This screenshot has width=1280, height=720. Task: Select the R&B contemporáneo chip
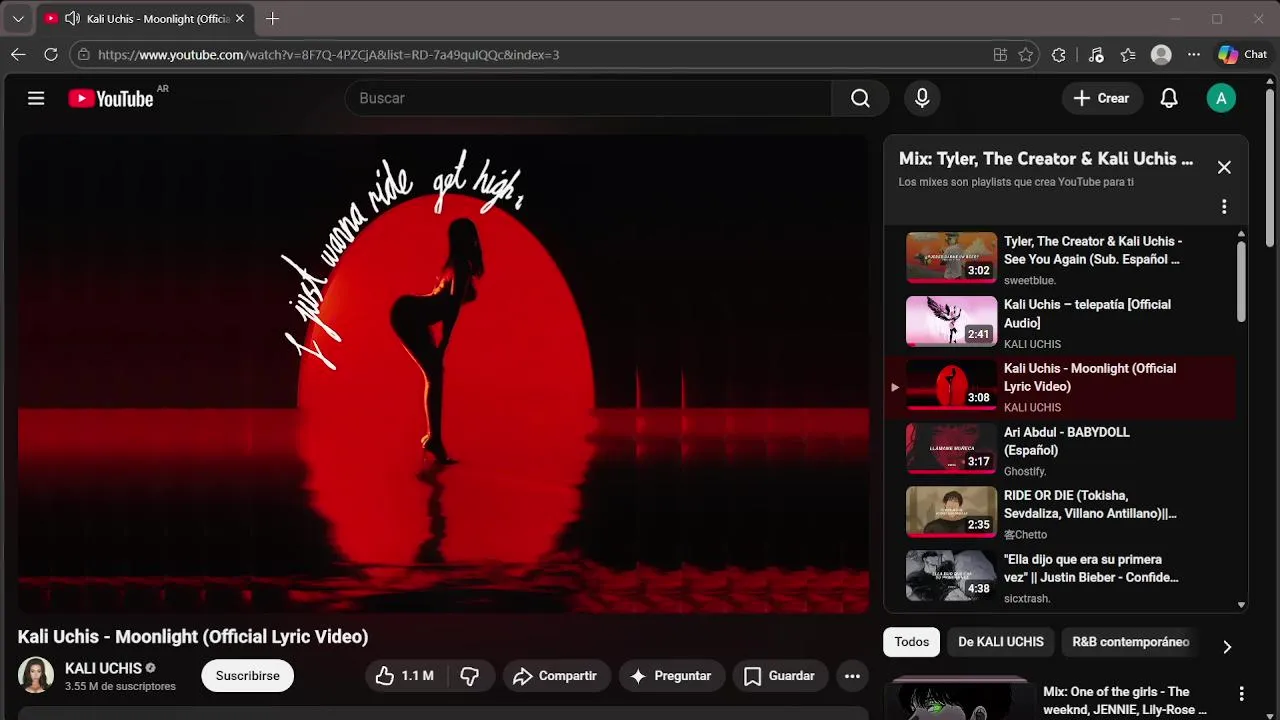click(1131, 642)
